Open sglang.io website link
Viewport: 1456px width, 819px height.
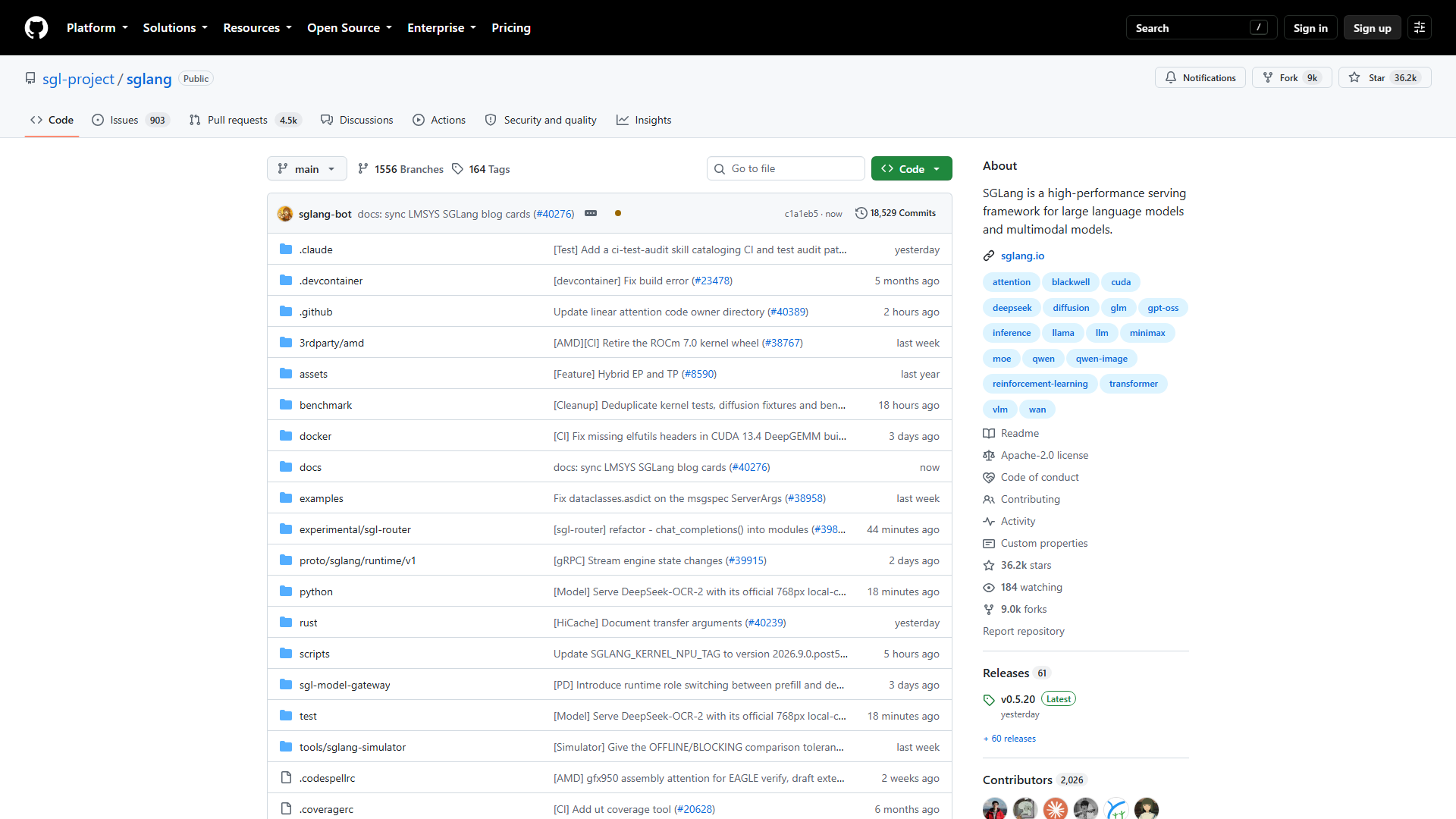(1022, 256)
